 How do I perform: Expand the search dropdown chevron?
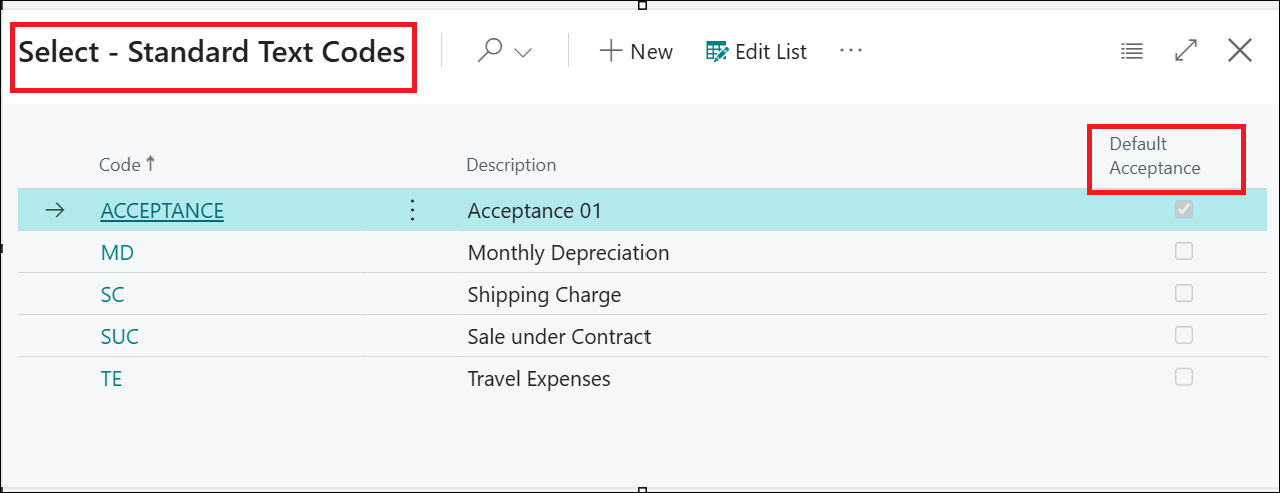point(523,53)
